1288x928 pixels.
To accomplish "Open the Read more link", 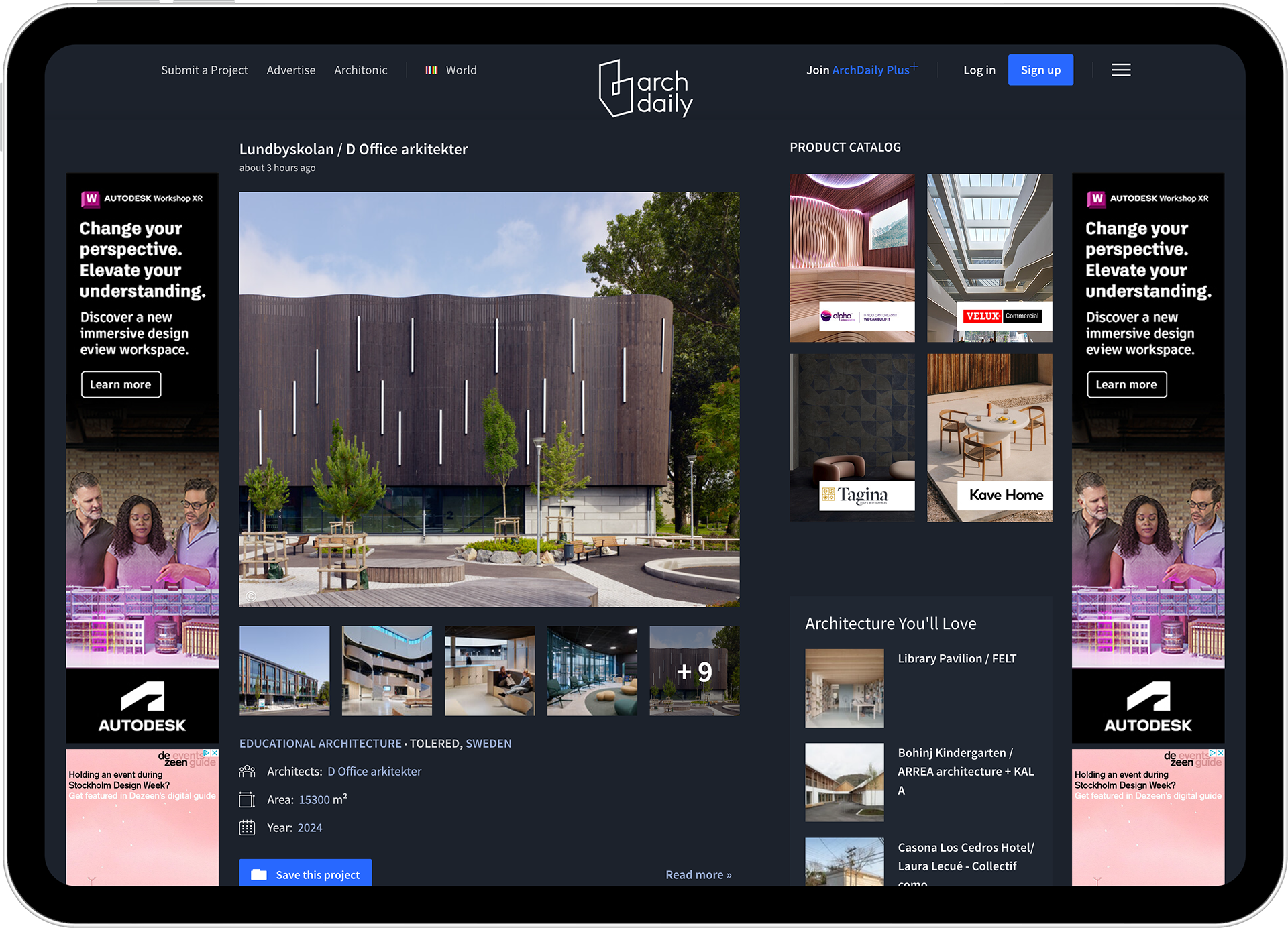I will click(698, 875).
